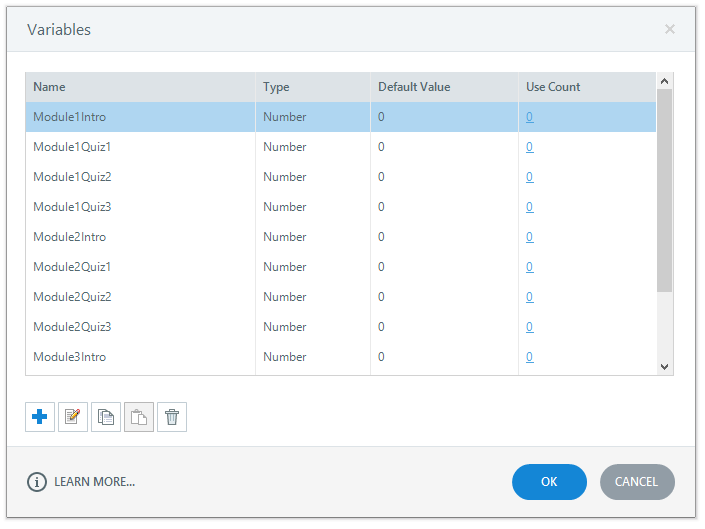Sort by the Name column header
The height and width of the screenshot is (529, 705).
click(x=49, y=87)
